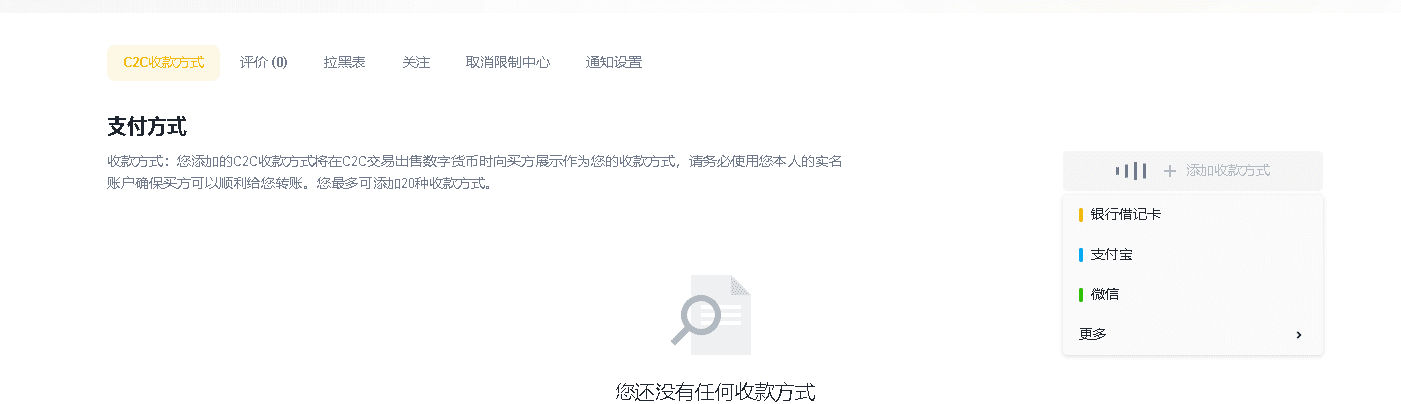The image size is (1401, 404).
Task: Click the blue marker beside 支付宝
Action: tap(1081, 255)
